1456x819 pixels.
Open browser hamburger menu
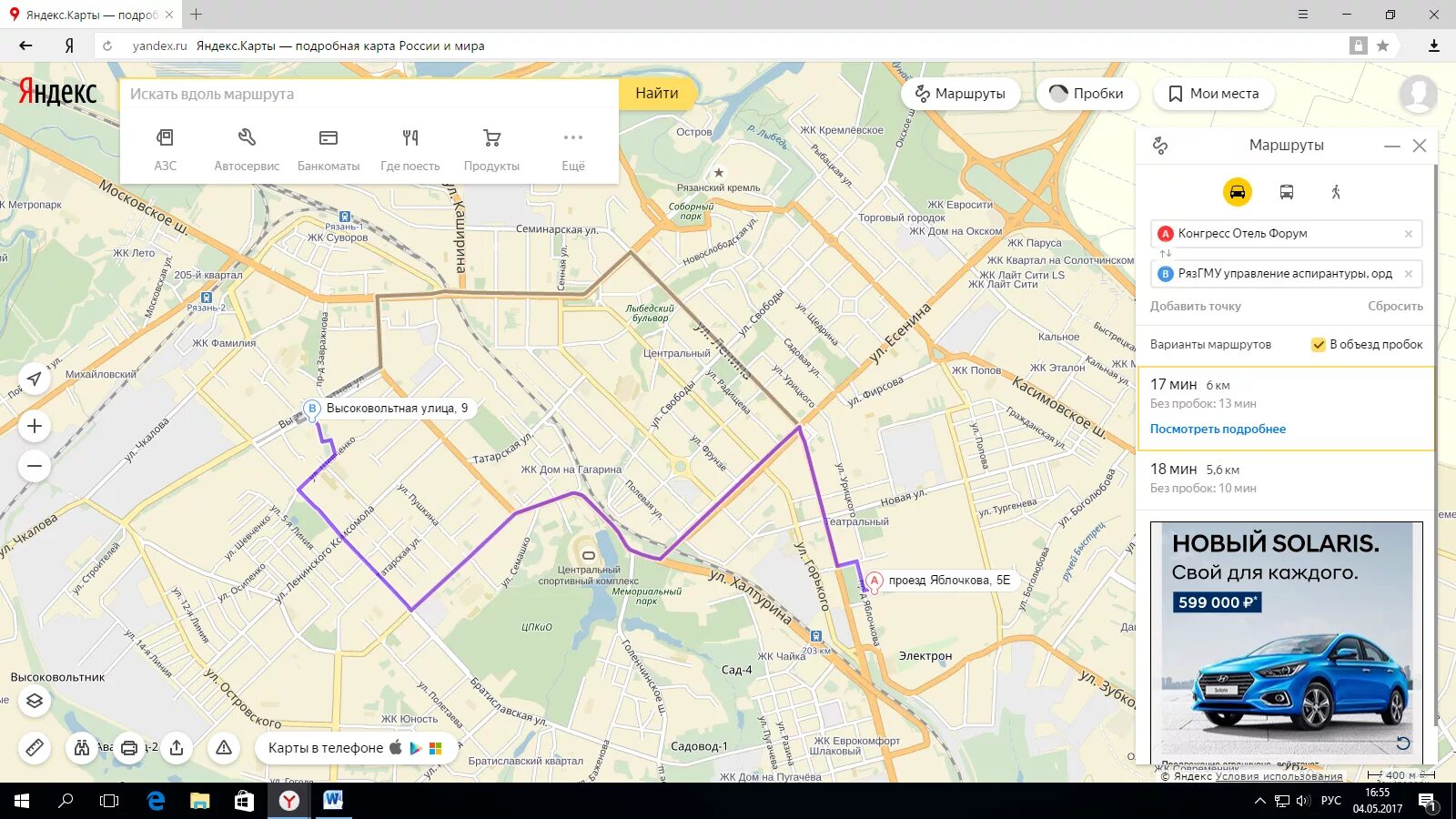(x=1303, y=15)
